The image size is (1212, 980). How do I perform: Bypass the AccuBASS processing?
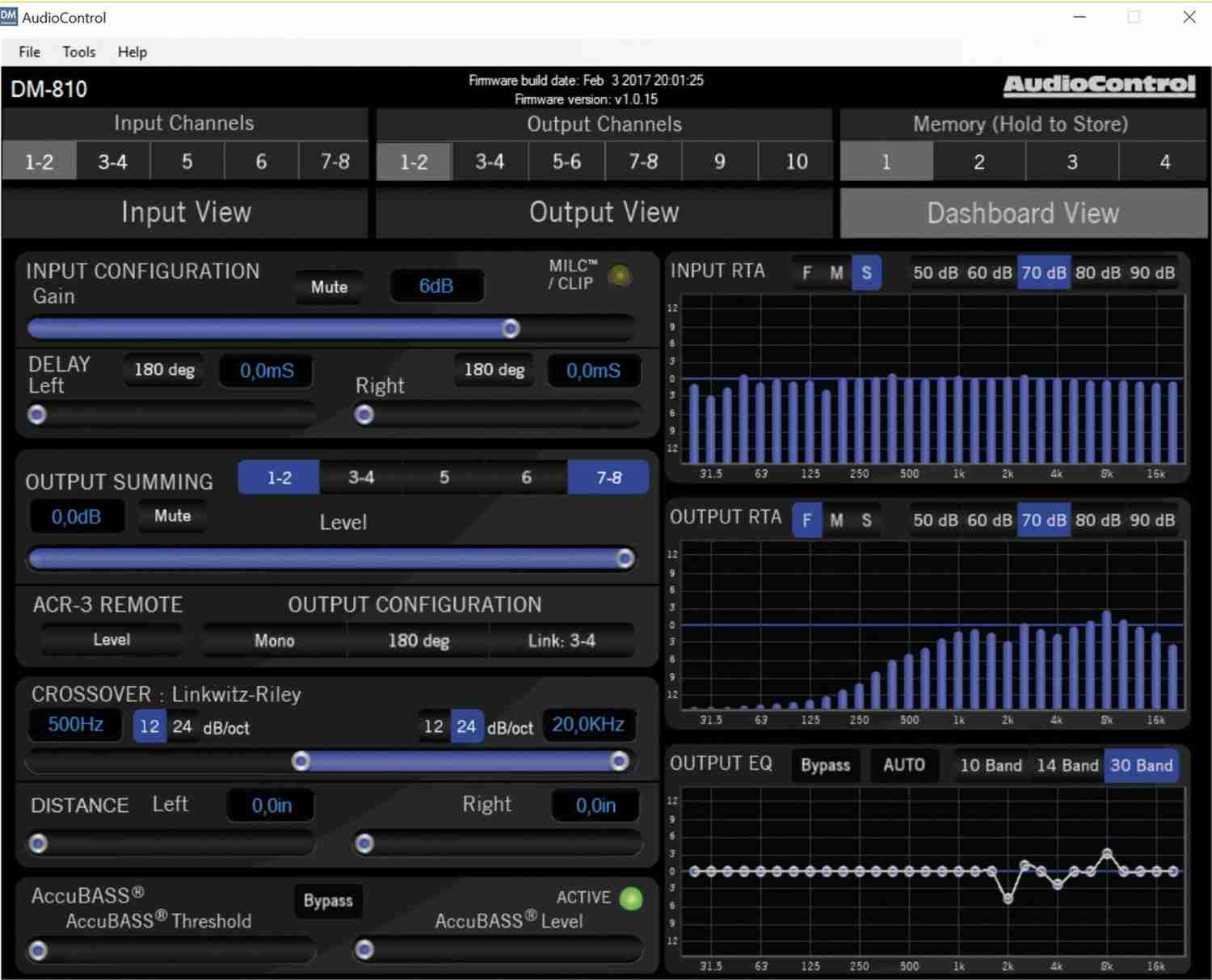(x=328, y=900)
